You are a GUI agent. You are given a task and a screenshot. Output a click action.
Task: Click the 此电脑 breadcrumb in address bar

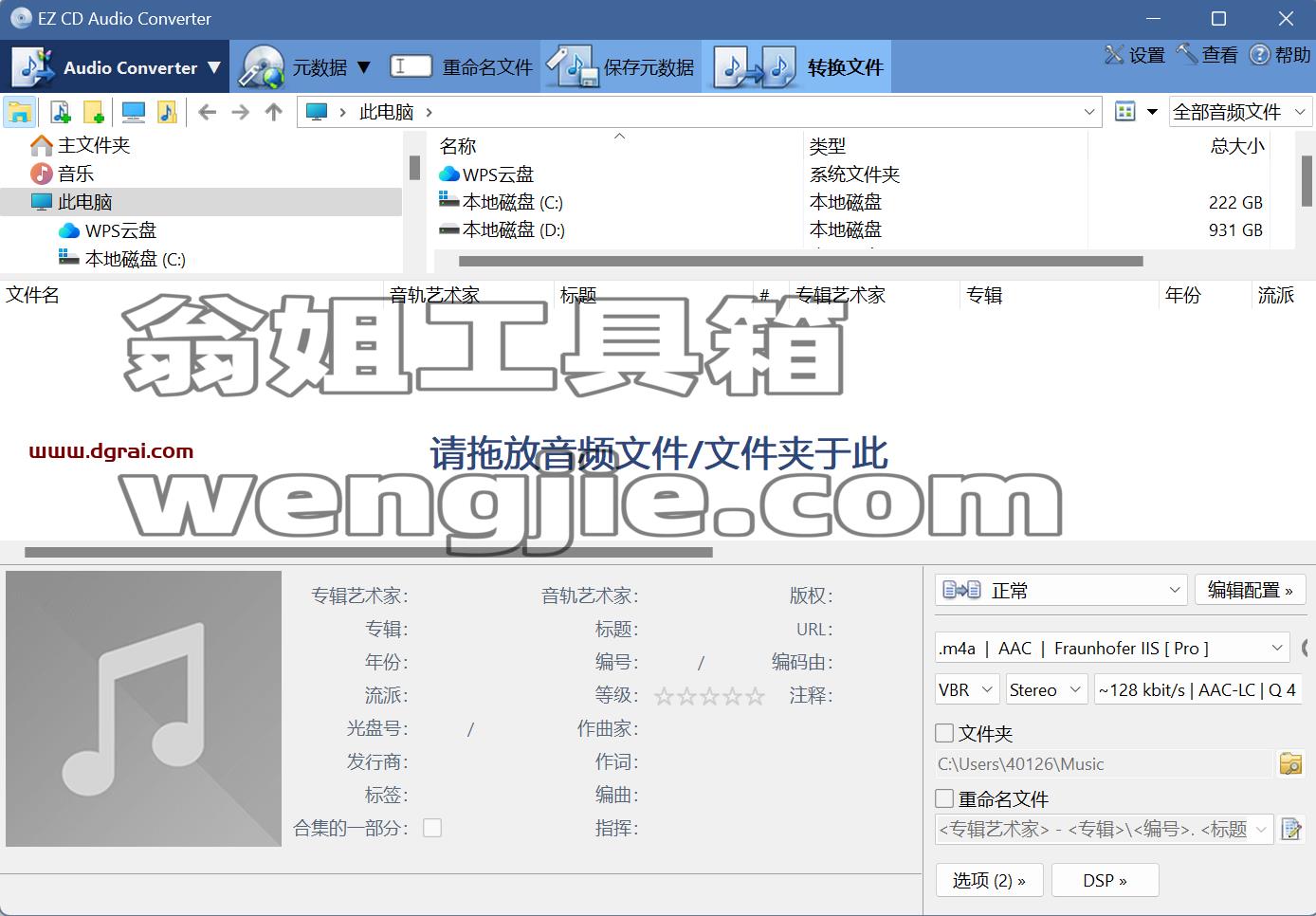click(x=386, y=112)
